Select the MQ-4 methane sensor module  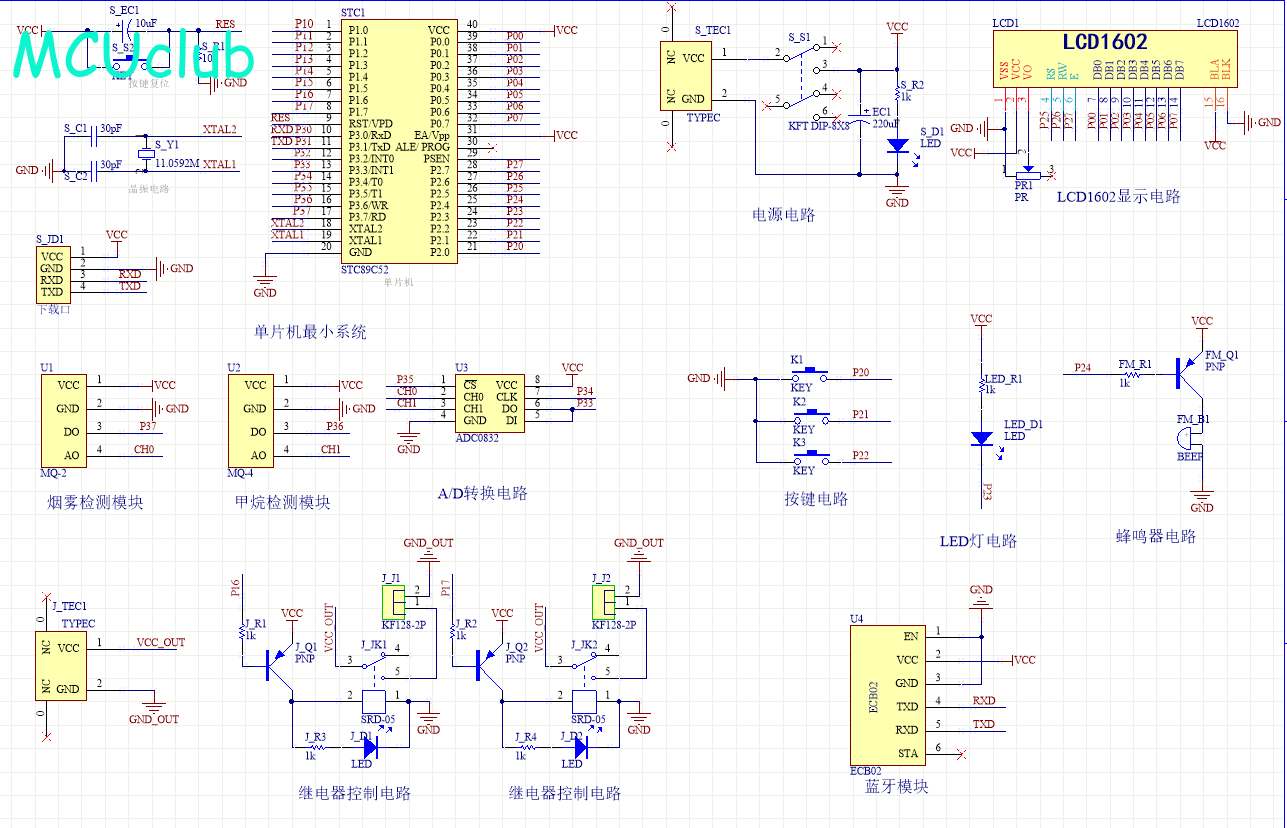pyautogui.click(x=254, y=420)
